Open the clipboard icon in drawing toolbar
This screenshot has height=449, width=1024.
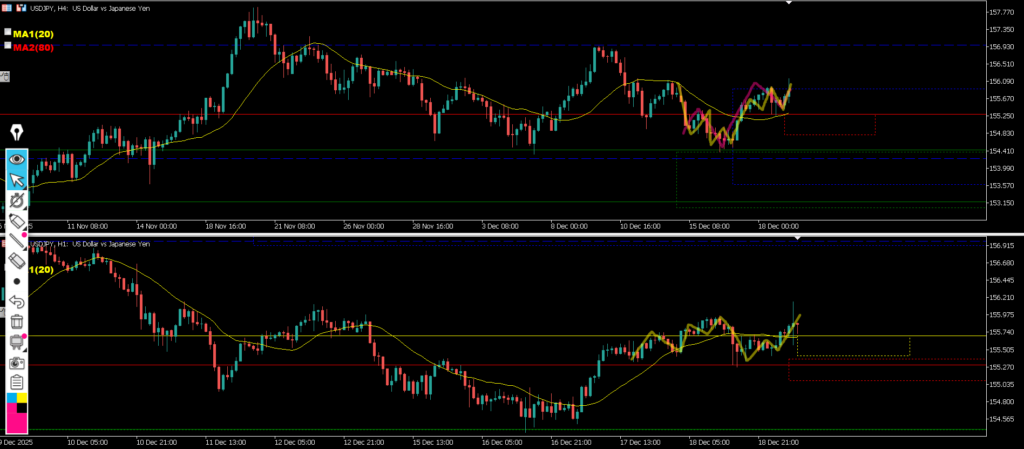coord(17,382)
